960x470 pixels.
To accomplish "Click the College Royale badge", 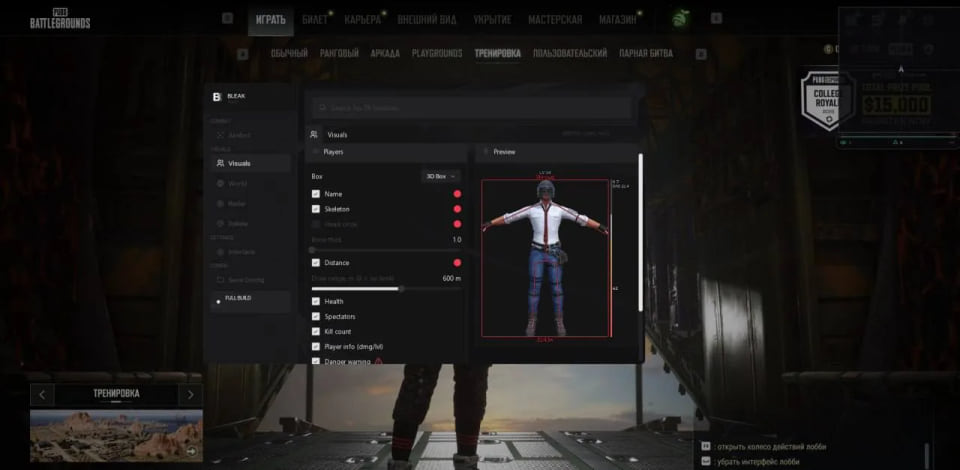I will (828, 101).
